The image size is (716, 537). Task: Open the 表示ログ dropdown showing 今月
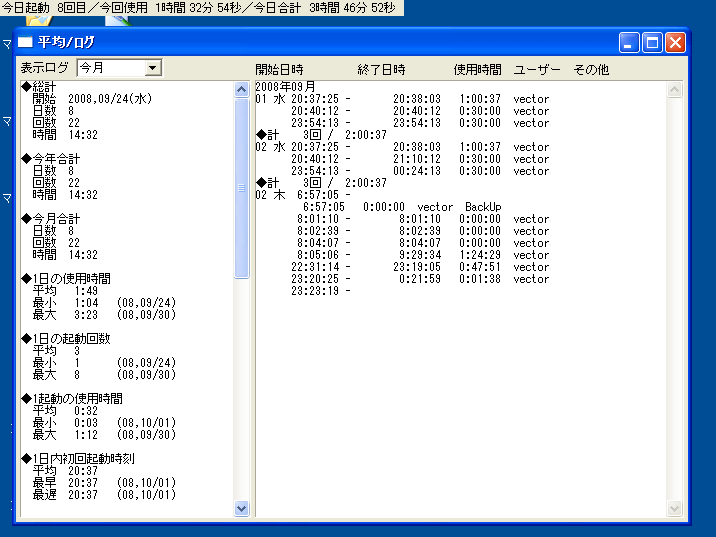pyautogui.click(x=119, y=68)
